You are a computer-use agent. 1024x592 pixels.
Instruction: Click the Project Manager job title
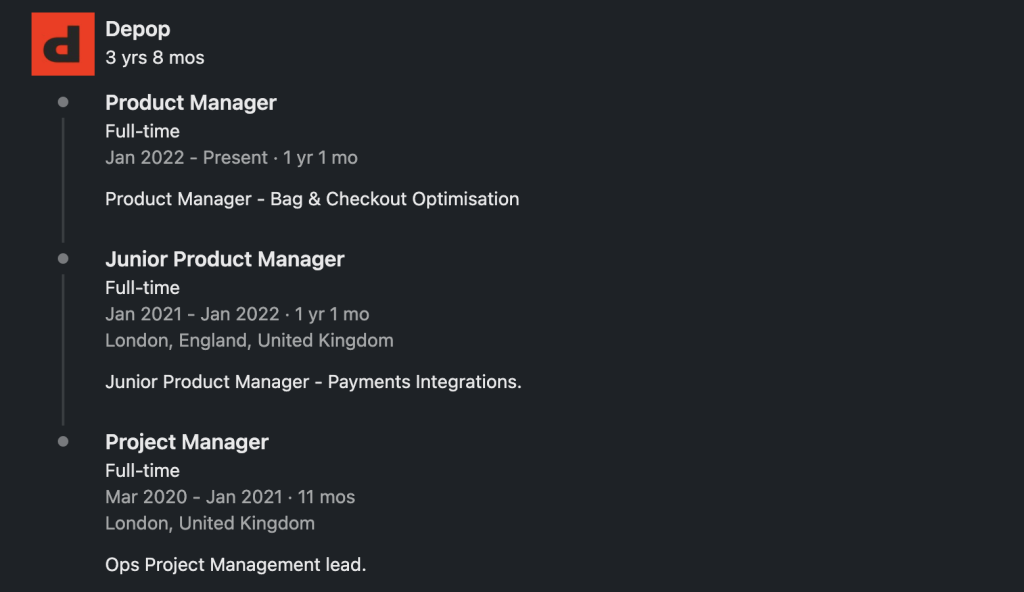[187, 442]
